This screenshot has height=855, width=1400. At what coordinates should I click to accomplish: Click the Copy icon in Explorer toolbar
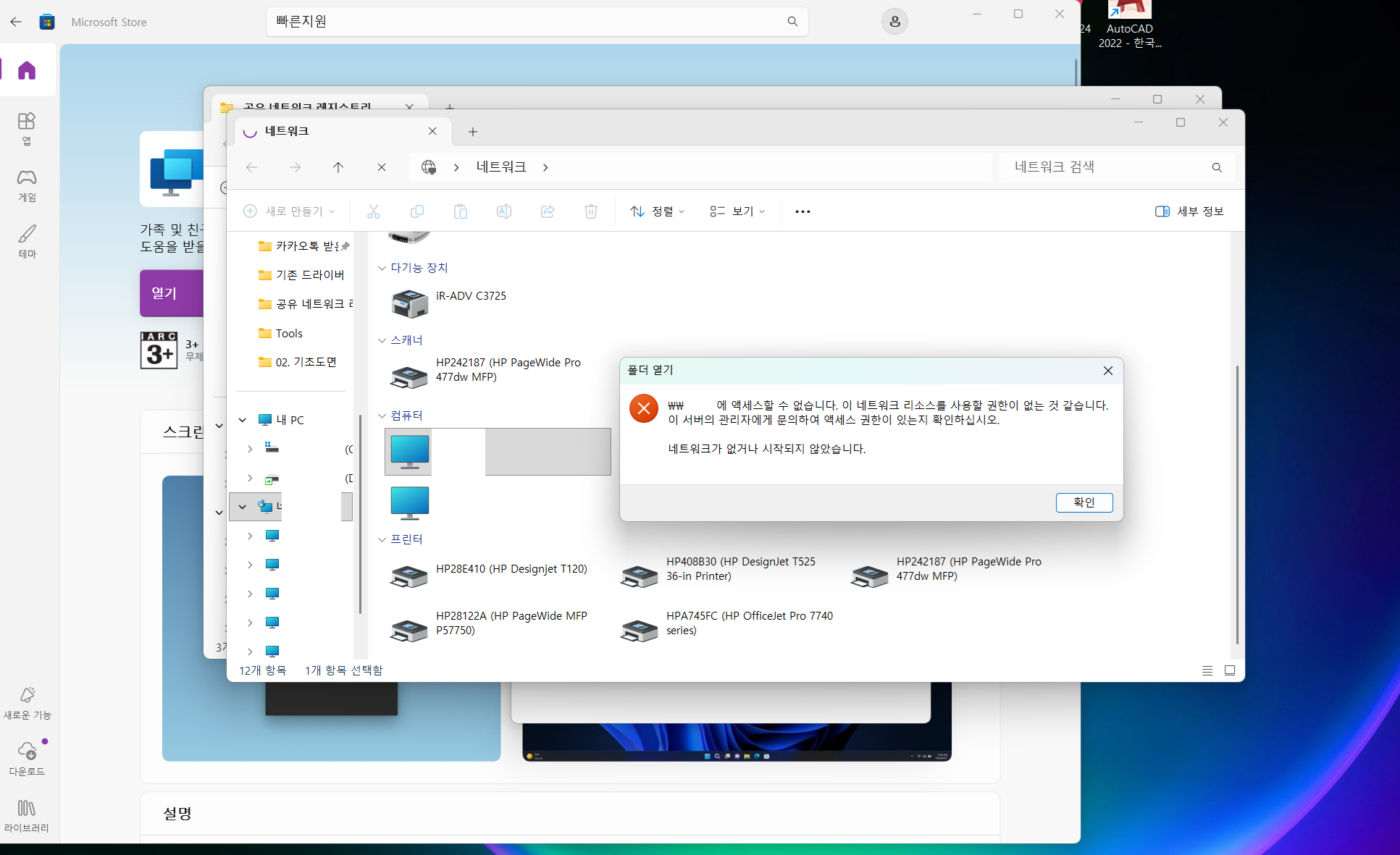pos(417,211)
